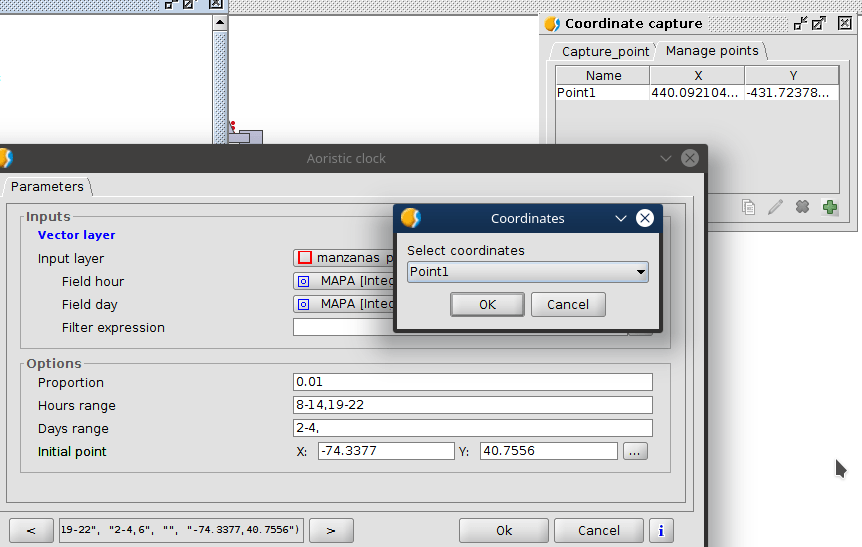
Task: Click the initial point browse button
Action: coord(635,451)
